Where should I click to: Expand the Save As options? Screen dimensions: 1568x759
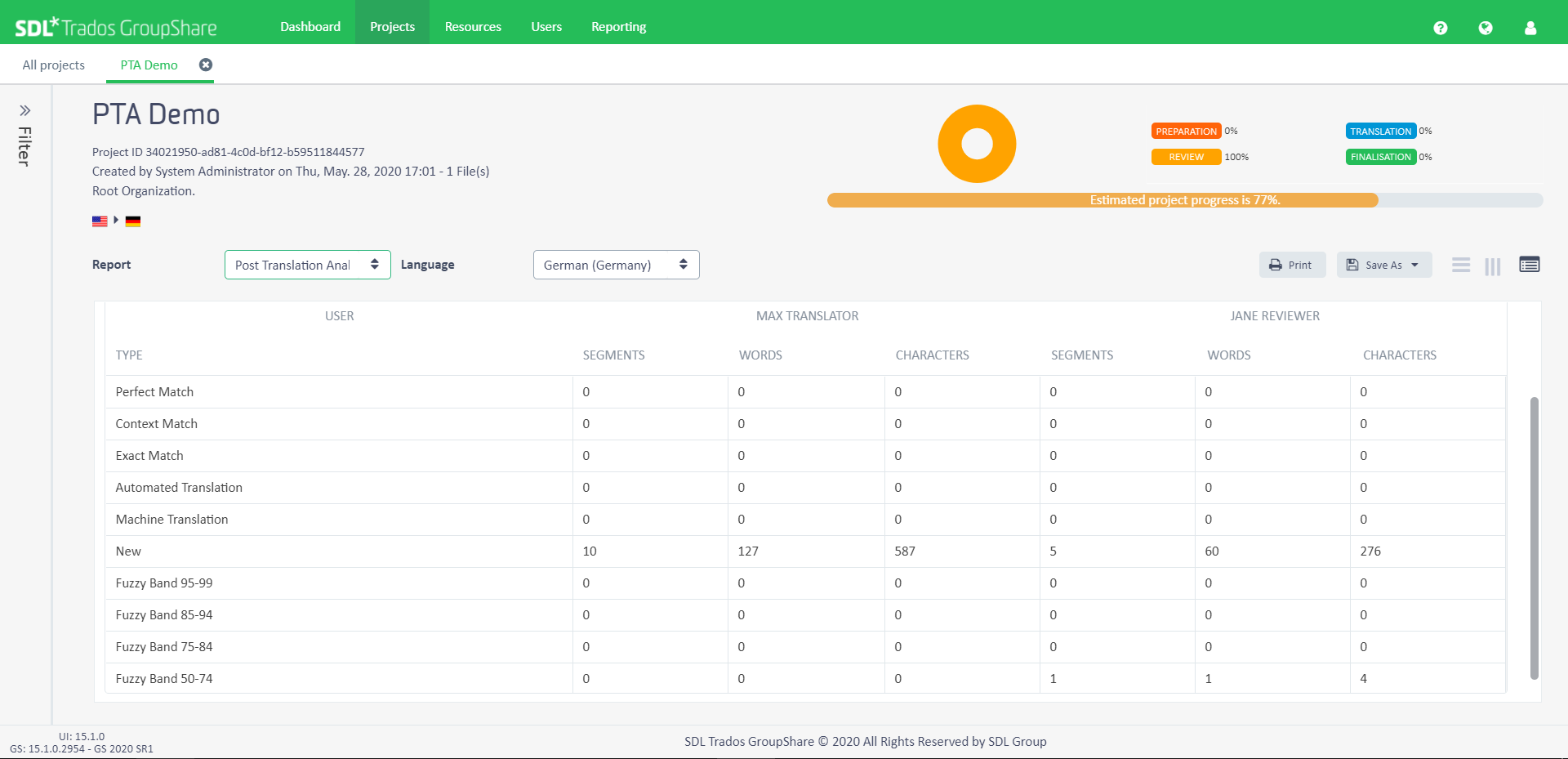click(x=1383, y=265)
